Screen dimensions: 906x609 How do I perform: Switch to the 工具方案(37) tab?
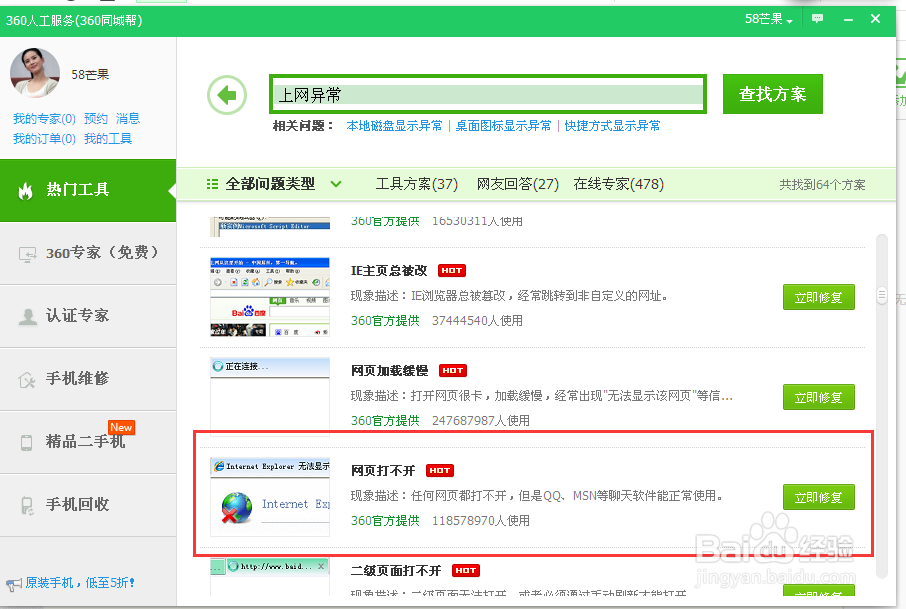coord(417,184)
